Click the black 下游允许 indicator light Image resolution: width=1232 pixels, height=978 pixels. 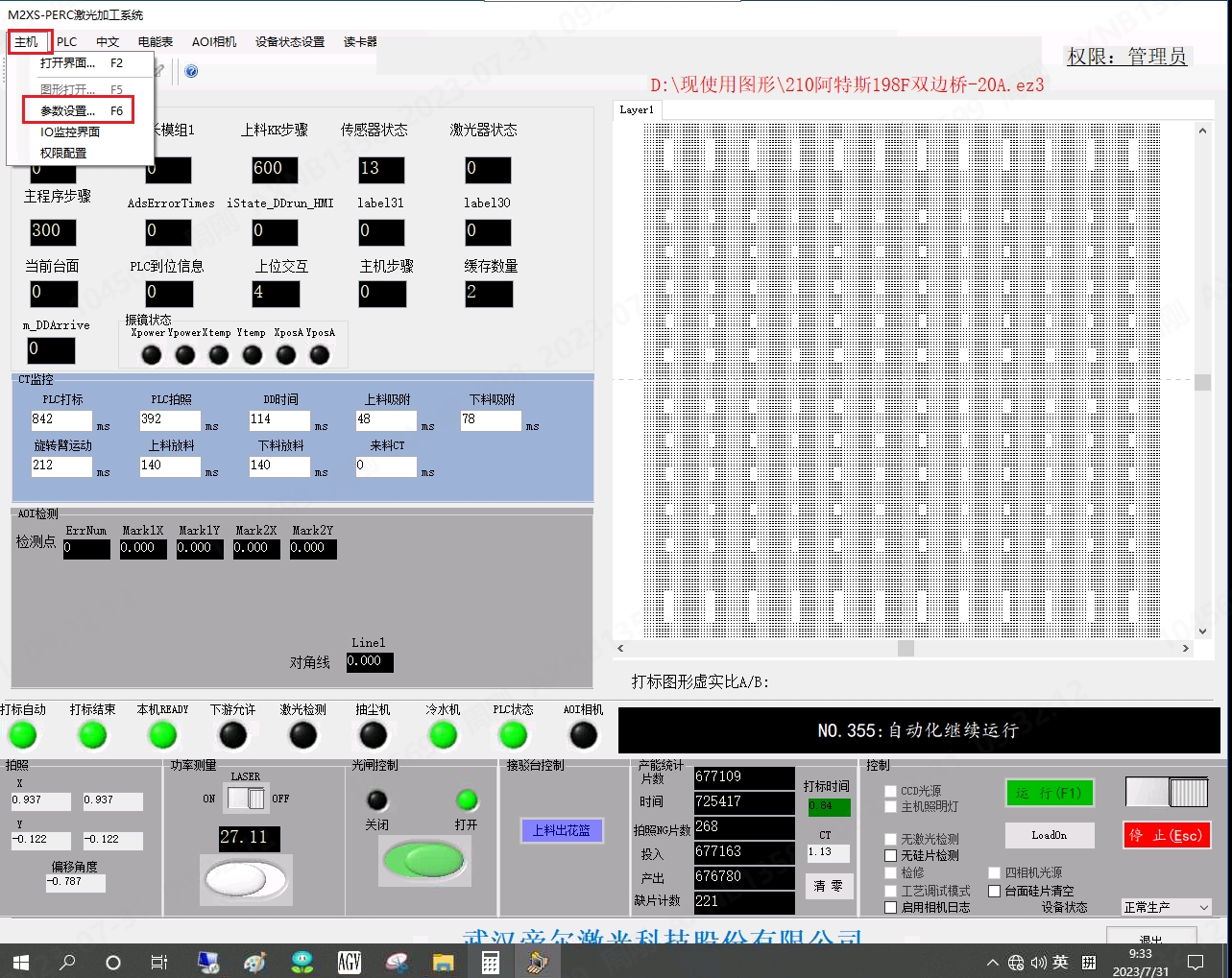point(233,735)
